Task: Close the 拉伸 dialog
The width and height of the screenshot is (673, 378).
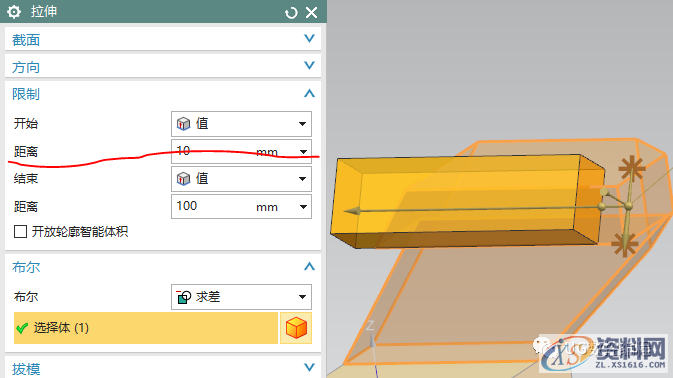Action: click(312, 12)
